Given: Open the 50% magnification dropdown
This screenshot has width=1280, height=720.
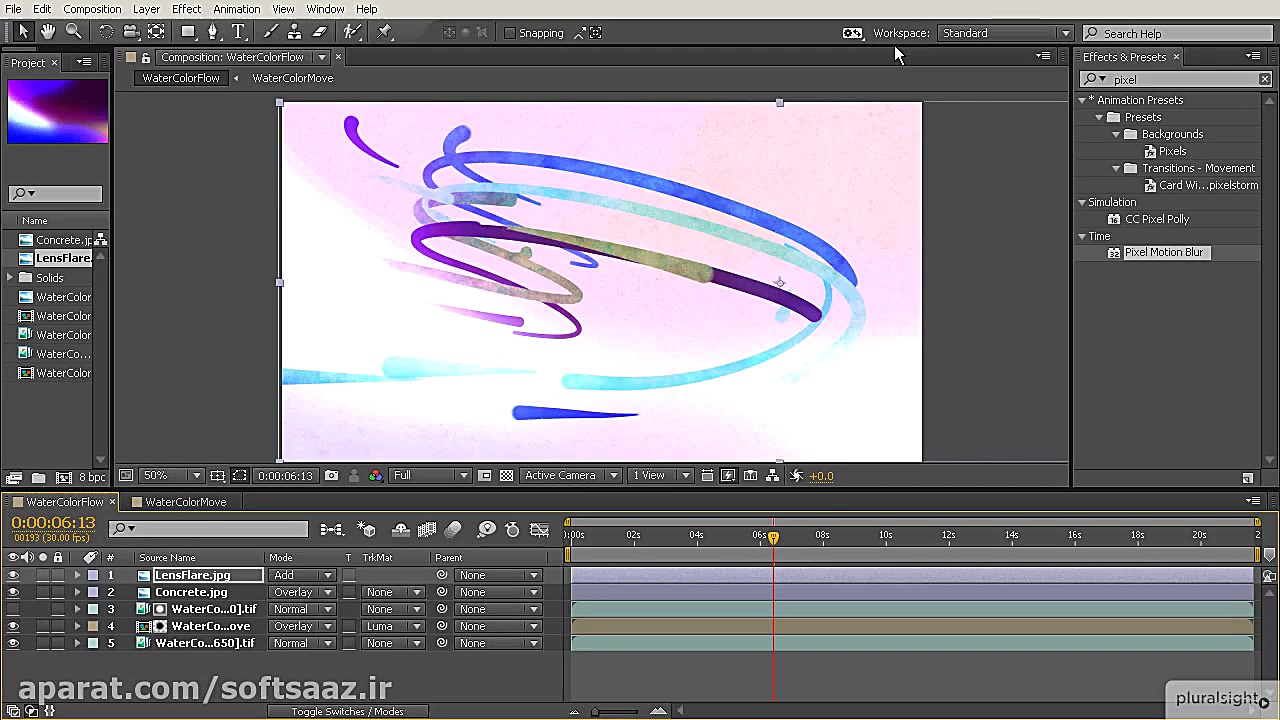Looking at the screenshot, I should pyautogui.click(x=170, y=476).
